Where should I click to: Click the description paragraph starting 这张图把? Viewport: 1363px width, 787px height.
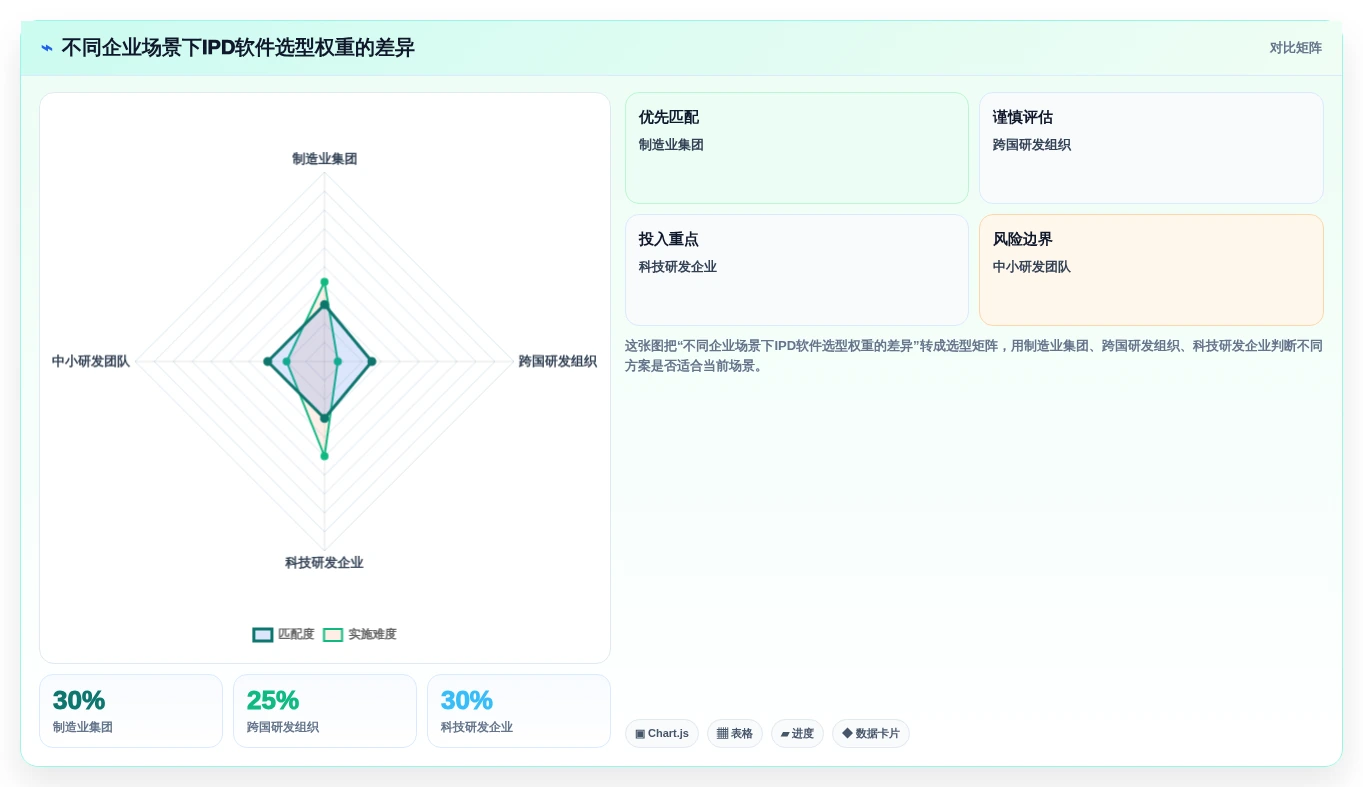[974, 356]
